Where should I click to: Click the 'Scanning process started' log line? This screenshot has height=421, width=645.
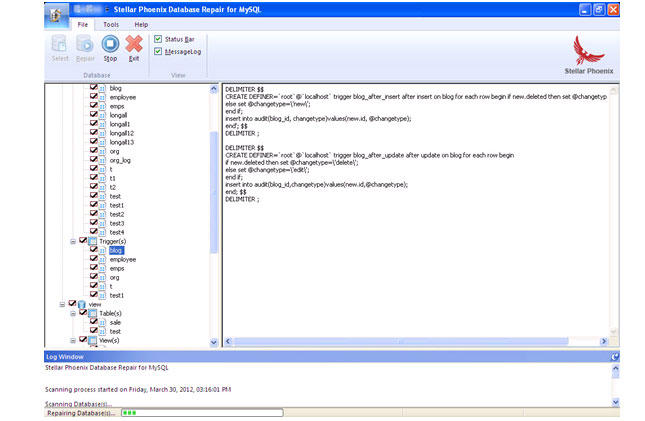tap(138, 389)
